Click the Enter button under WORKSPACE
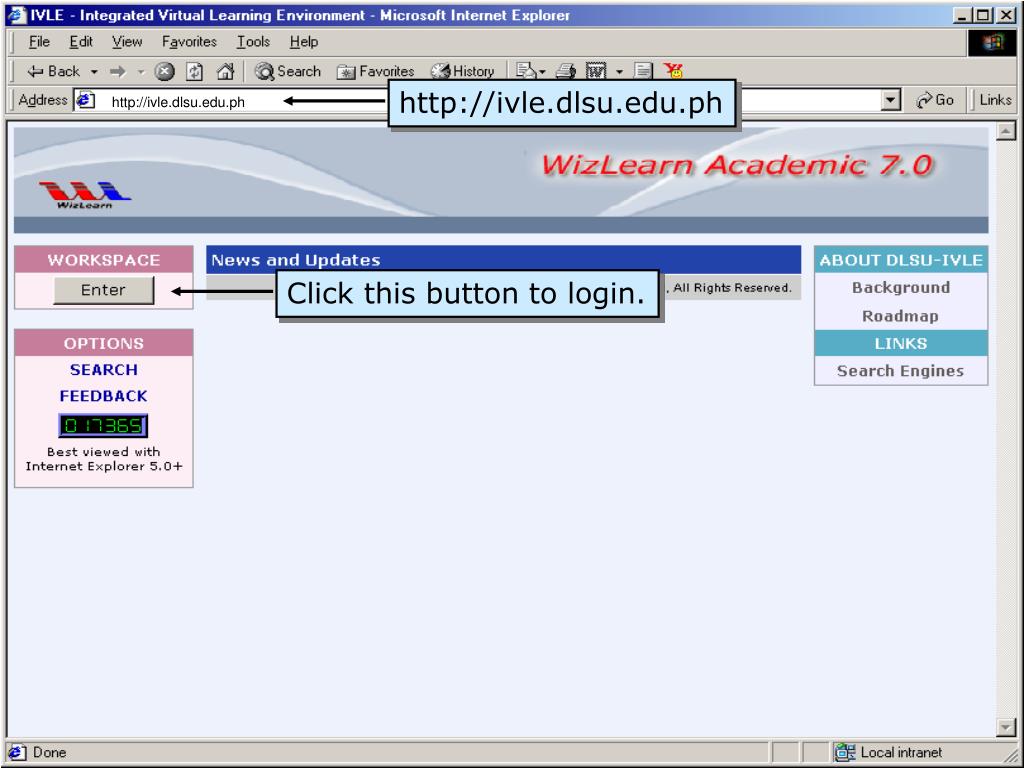 pos(104,290)
